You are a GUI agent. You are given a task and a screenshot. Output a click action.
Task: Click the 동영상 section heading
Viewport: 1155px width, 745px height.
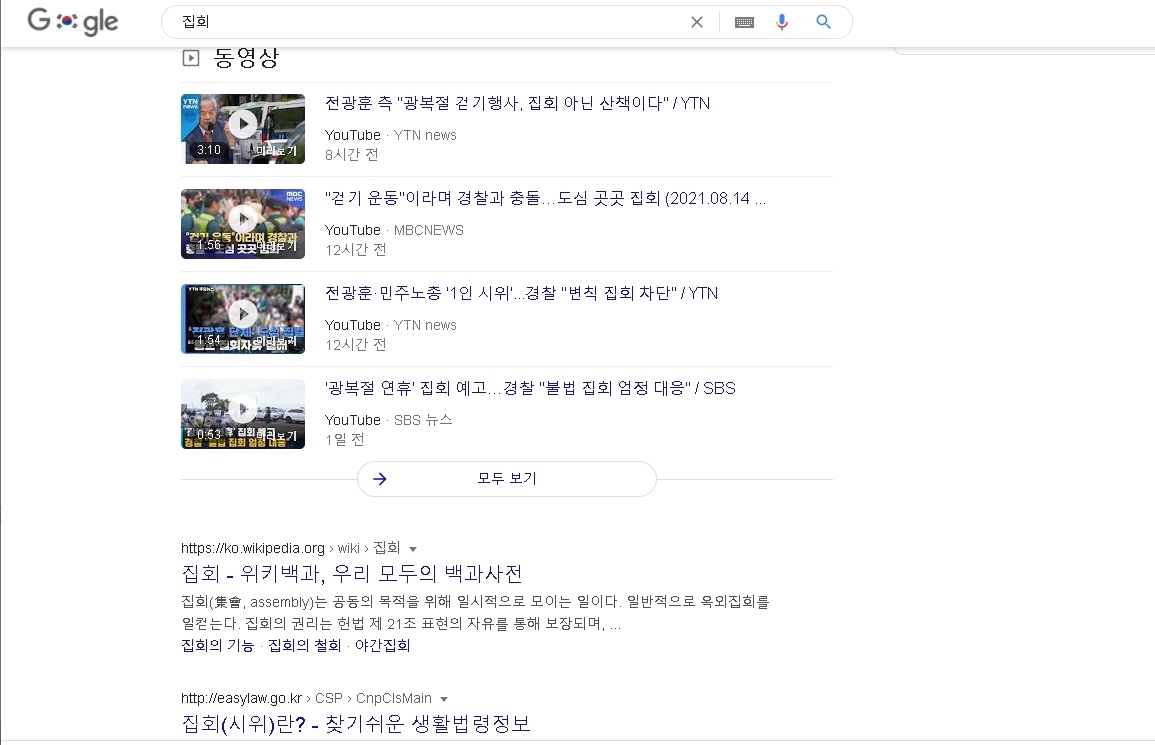(246, 57)
